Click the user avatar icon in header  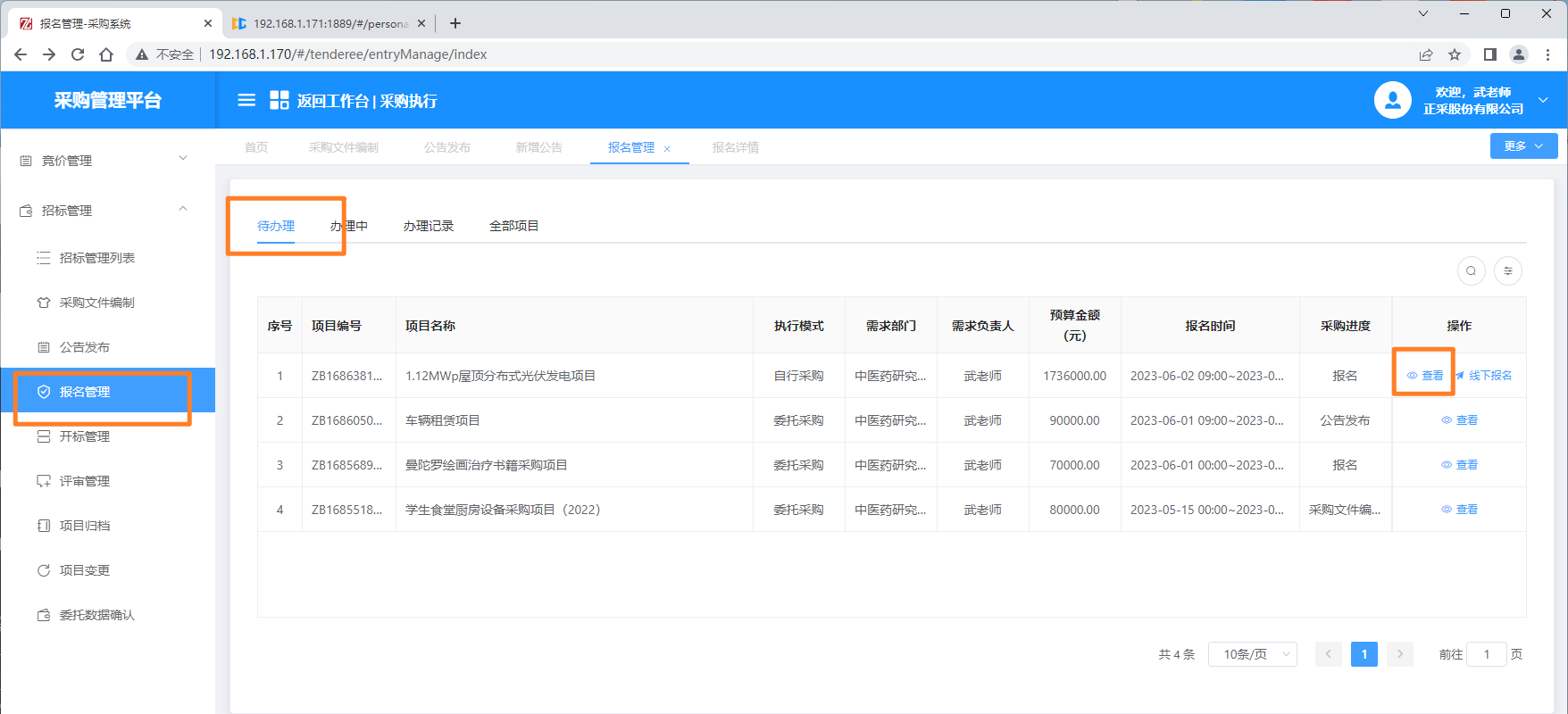1392,100
